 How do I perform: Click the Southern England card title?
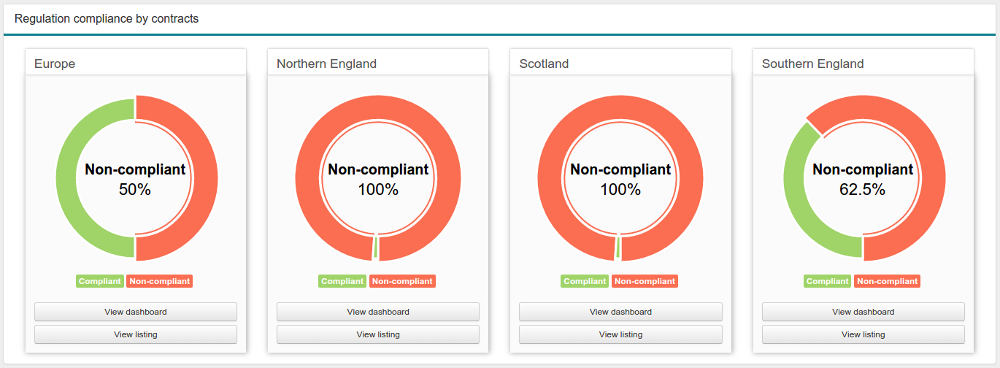tap(813, 64)
